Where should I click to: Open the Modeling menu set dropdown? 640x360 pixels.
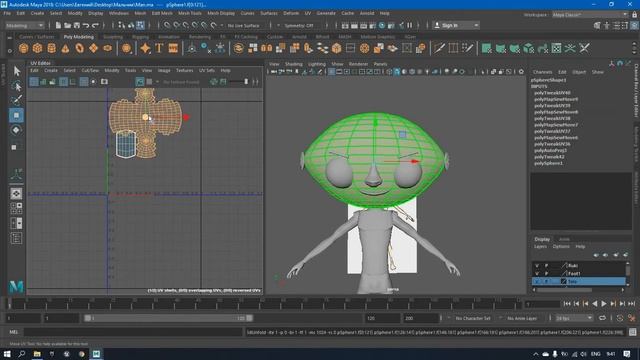point(24,25)
